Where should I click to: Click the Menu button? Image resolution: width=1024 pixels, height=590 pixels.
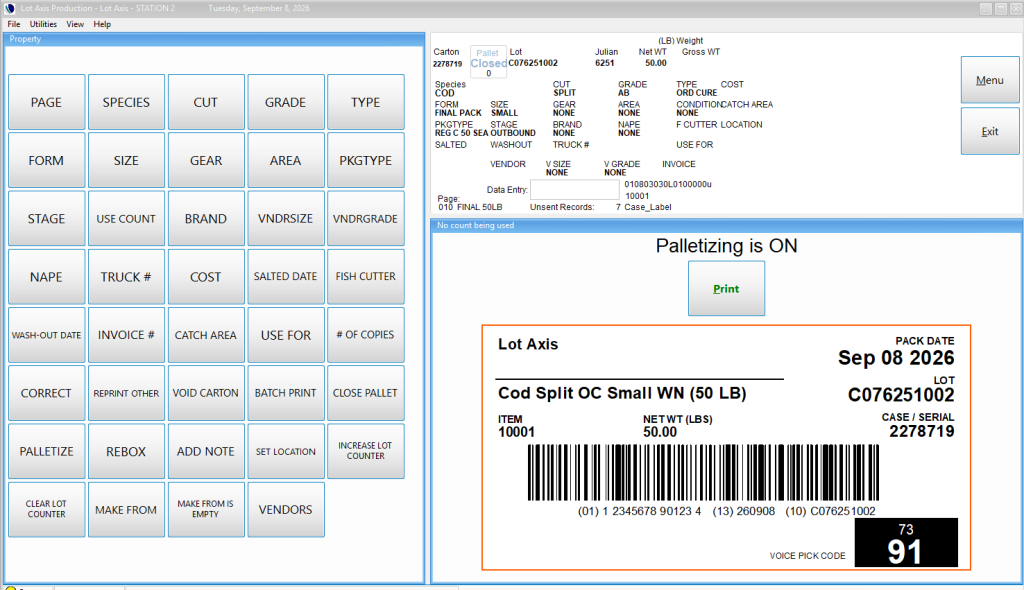coord(989,80)
